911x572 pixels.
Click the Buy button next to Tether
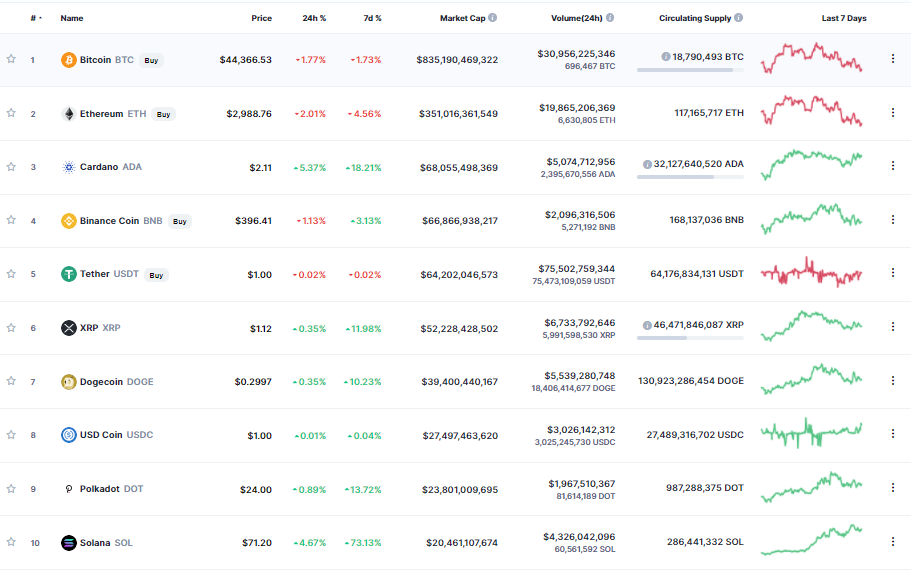point(156,275)
